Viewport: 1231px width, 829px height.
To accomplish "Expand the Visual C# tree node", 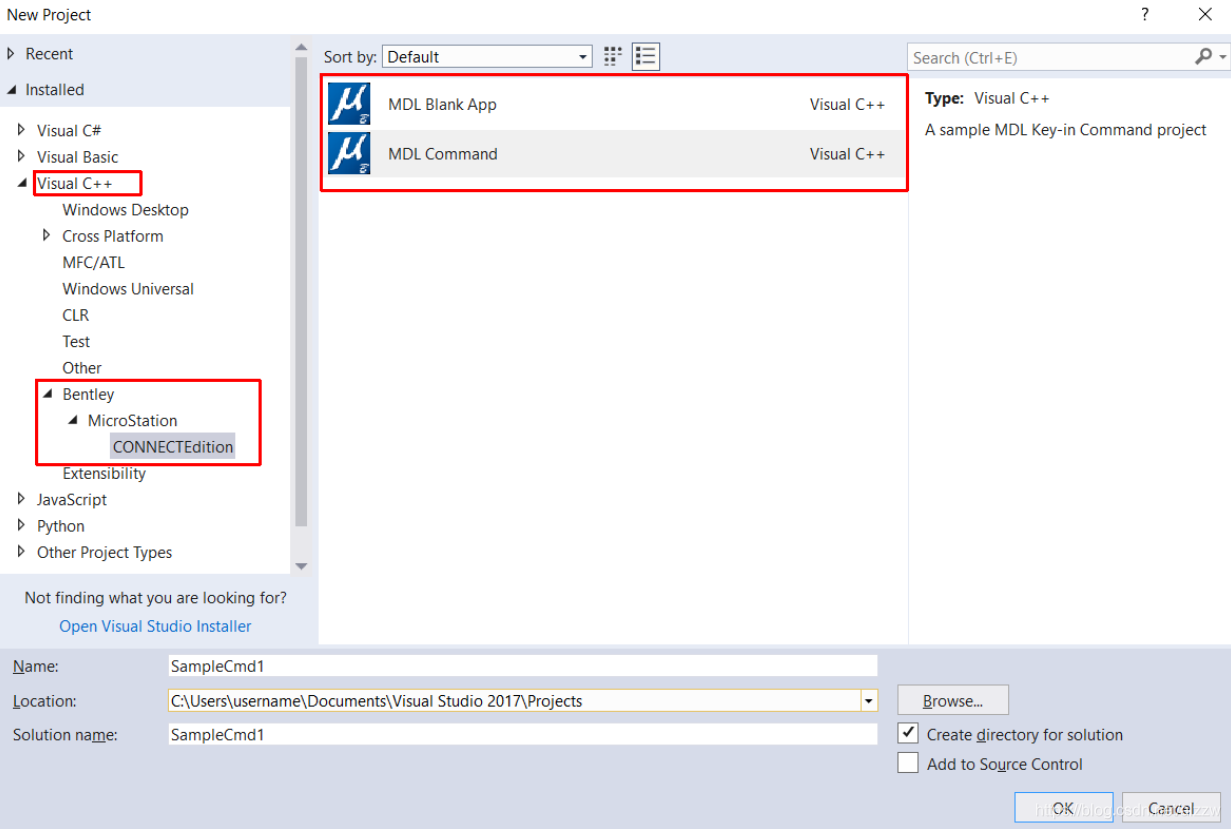I will click(22, 130).
